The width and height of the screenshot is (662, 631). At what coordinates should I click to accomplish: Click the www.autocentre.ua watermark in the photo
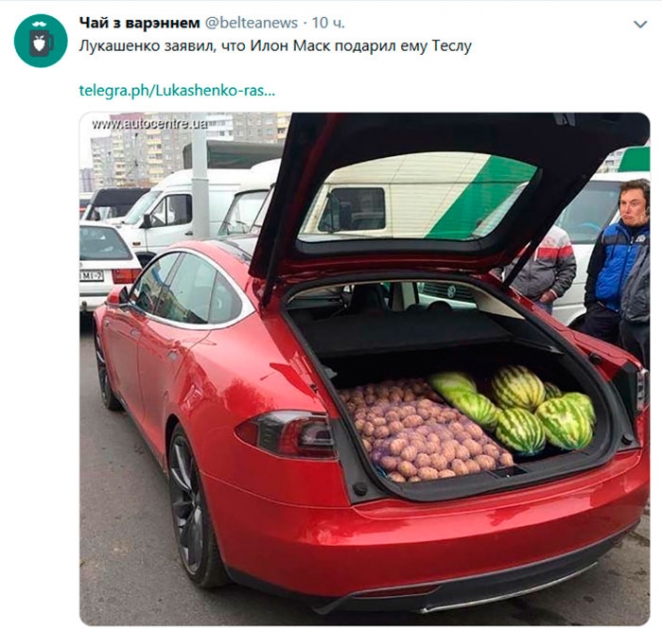150,124
